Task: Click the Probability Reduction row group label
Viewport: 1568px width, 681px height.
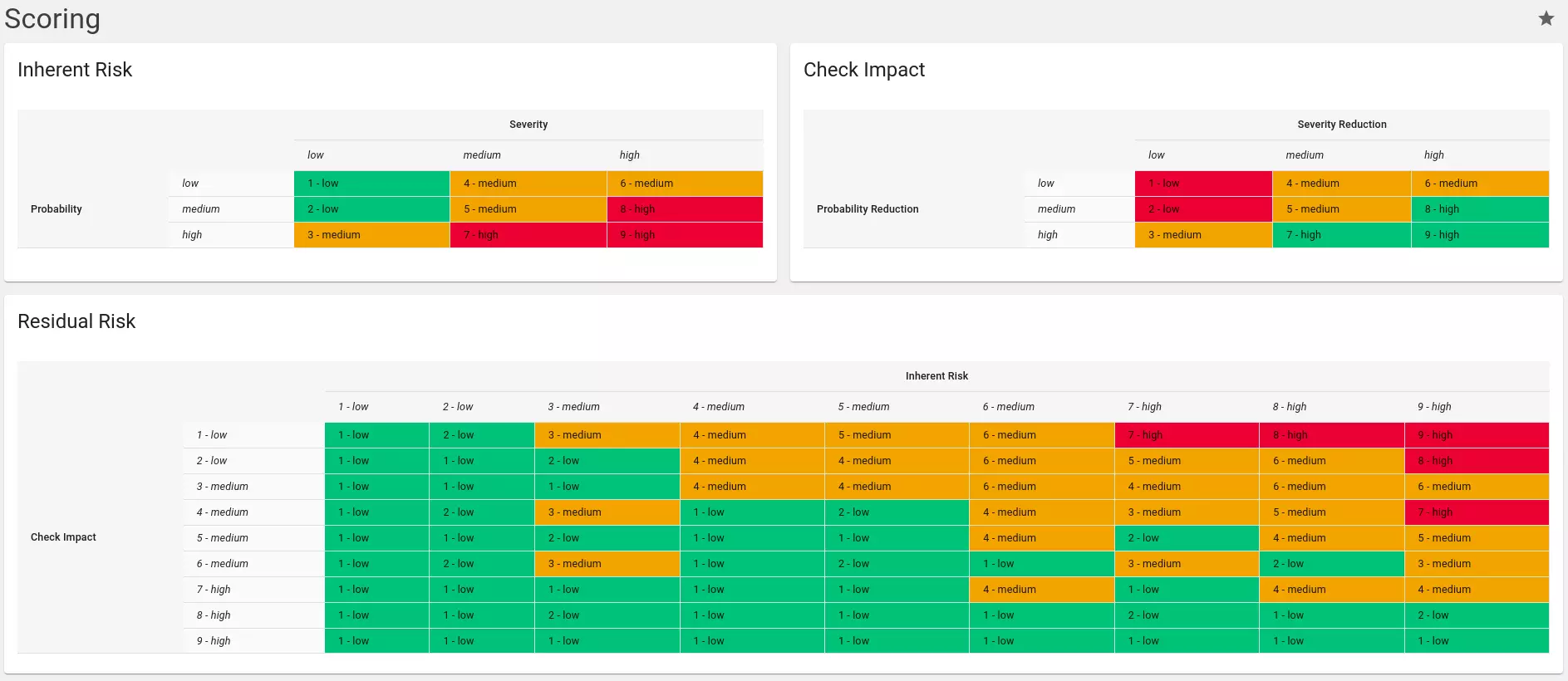Action: (868, 209)
